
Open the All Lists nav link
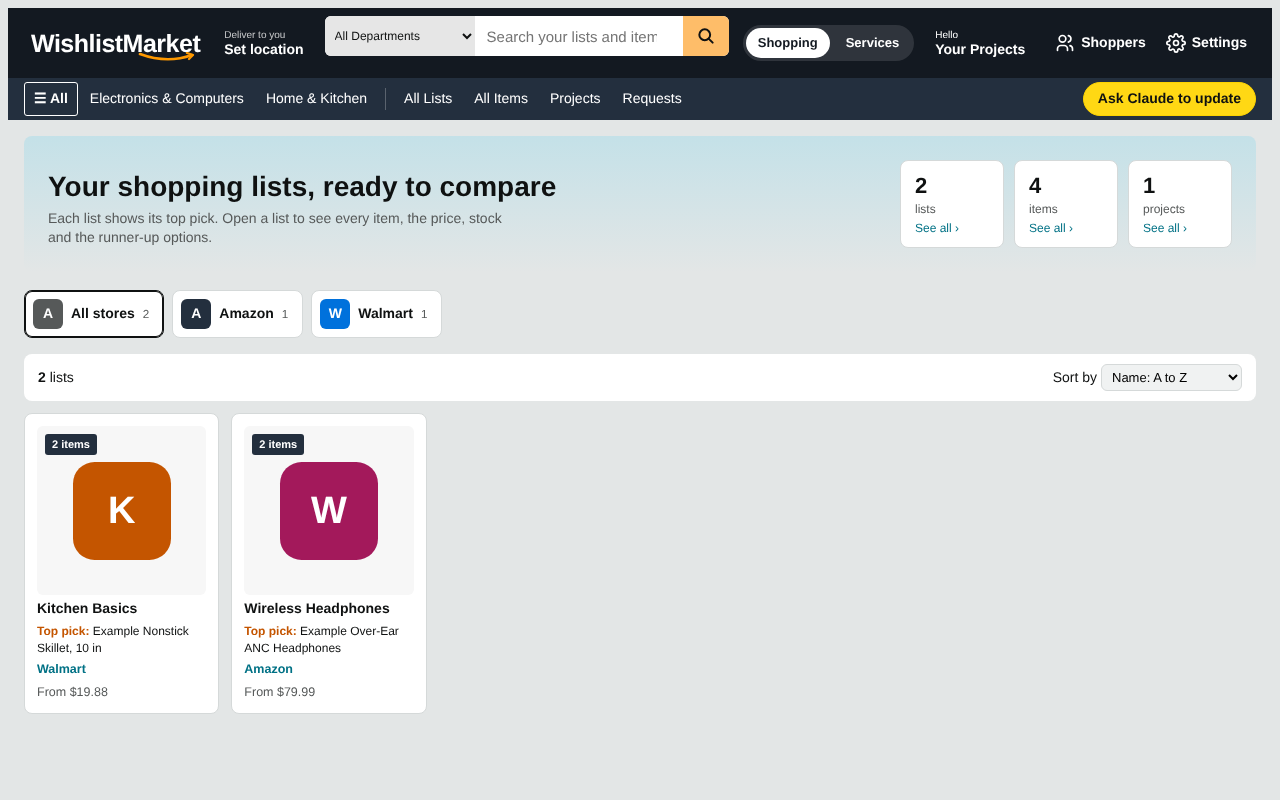(x=428, y=99)
